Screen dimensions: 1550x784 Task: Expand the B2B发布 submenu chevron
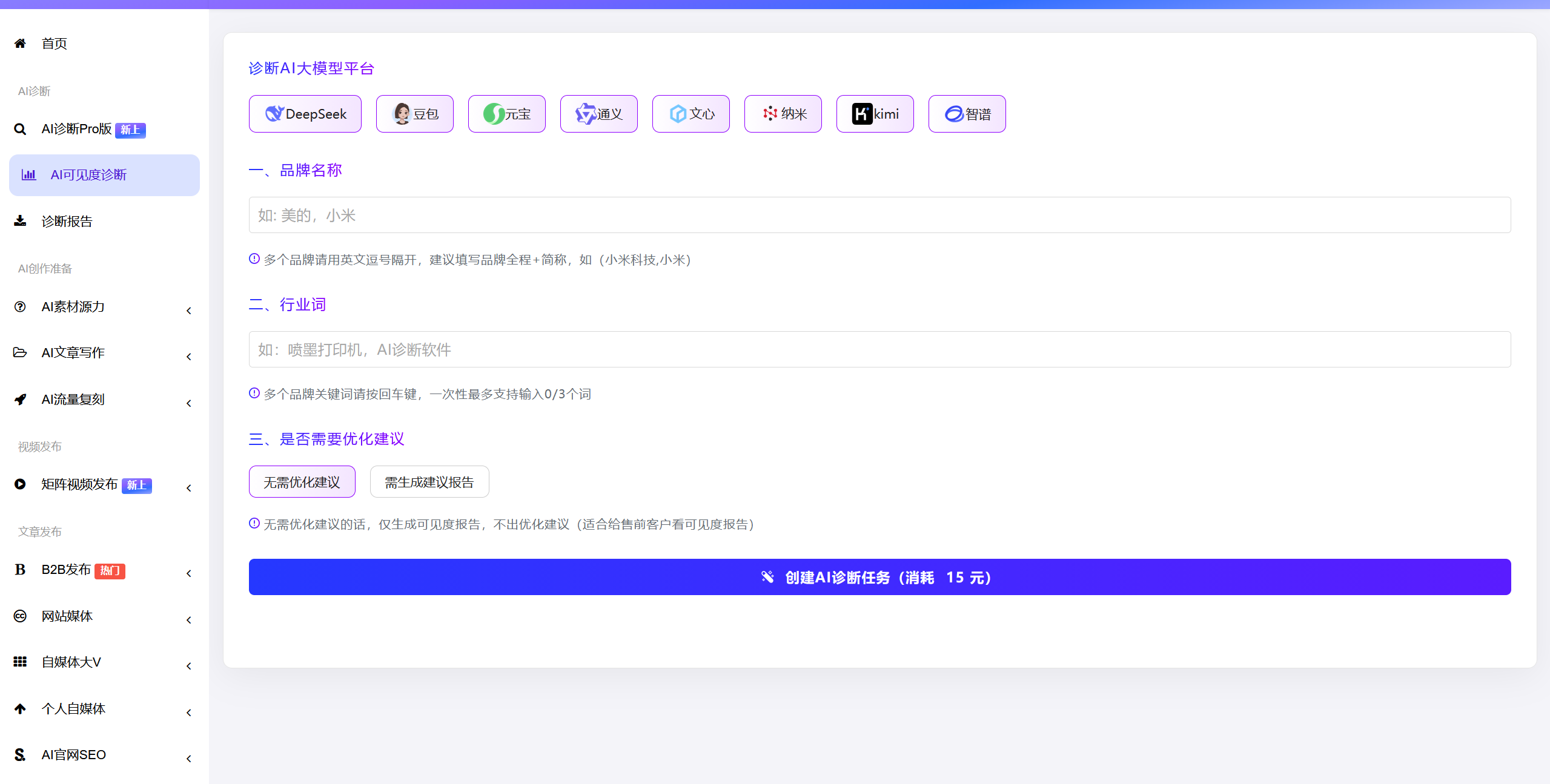point(189,573)
